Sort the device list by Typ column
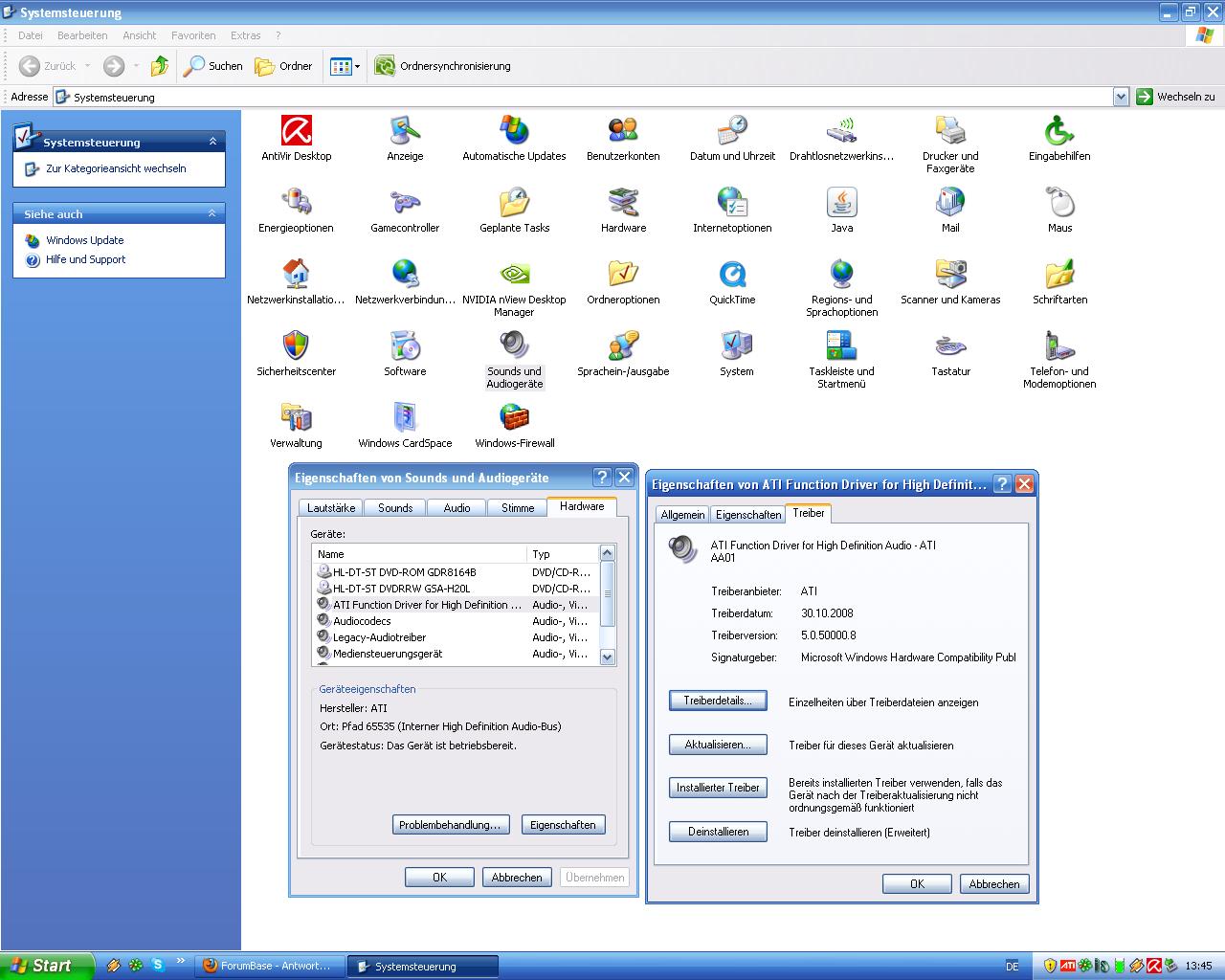 coord(562,554)
